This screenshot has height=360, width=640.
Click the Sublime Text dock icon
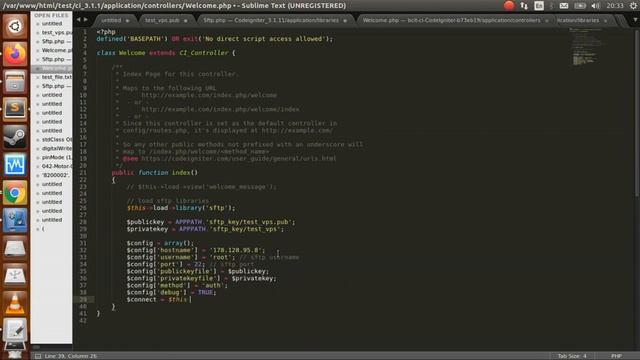(15, 109)
